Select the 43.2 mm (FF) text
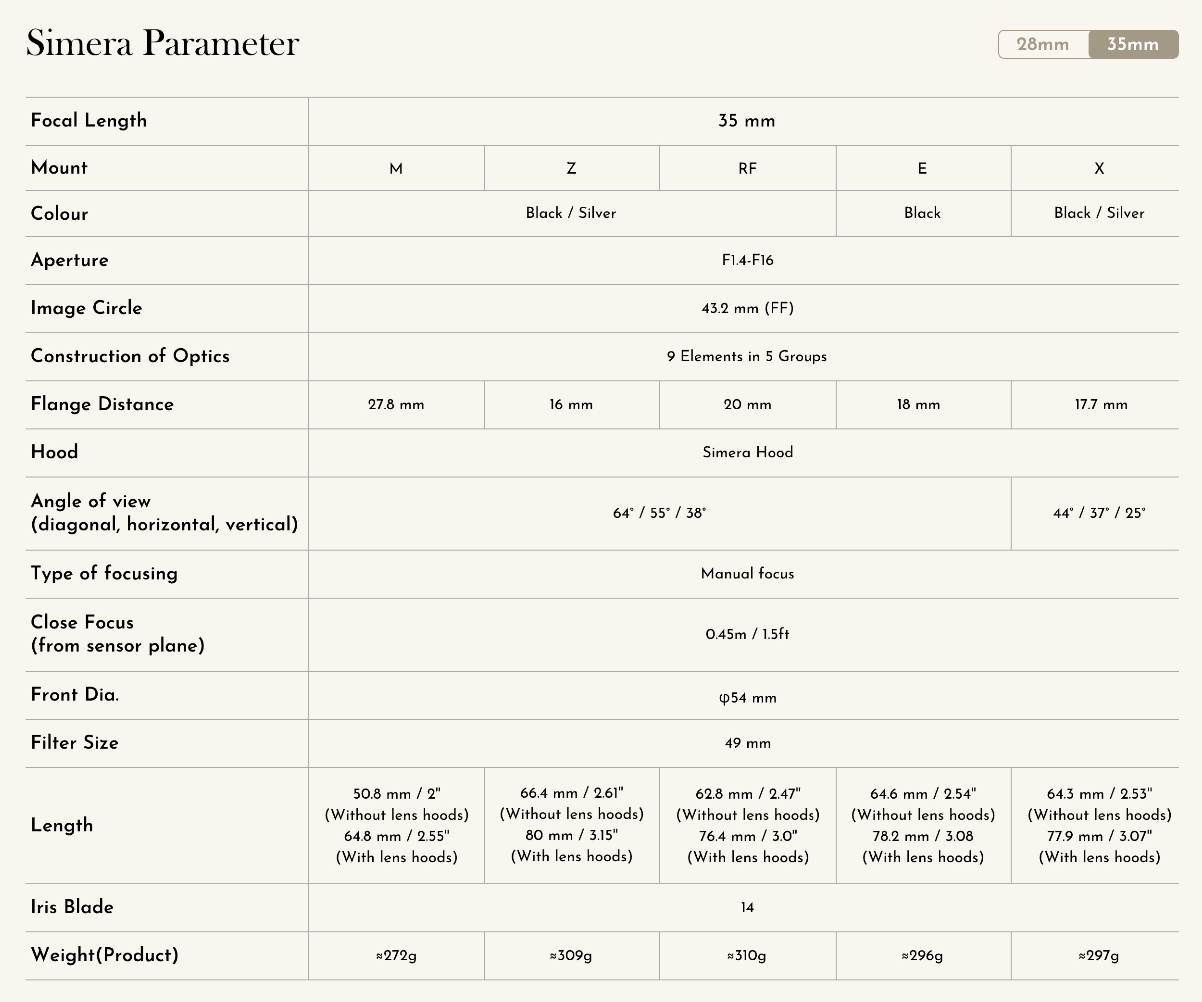1202x1002 pixels. coord(747,308)
